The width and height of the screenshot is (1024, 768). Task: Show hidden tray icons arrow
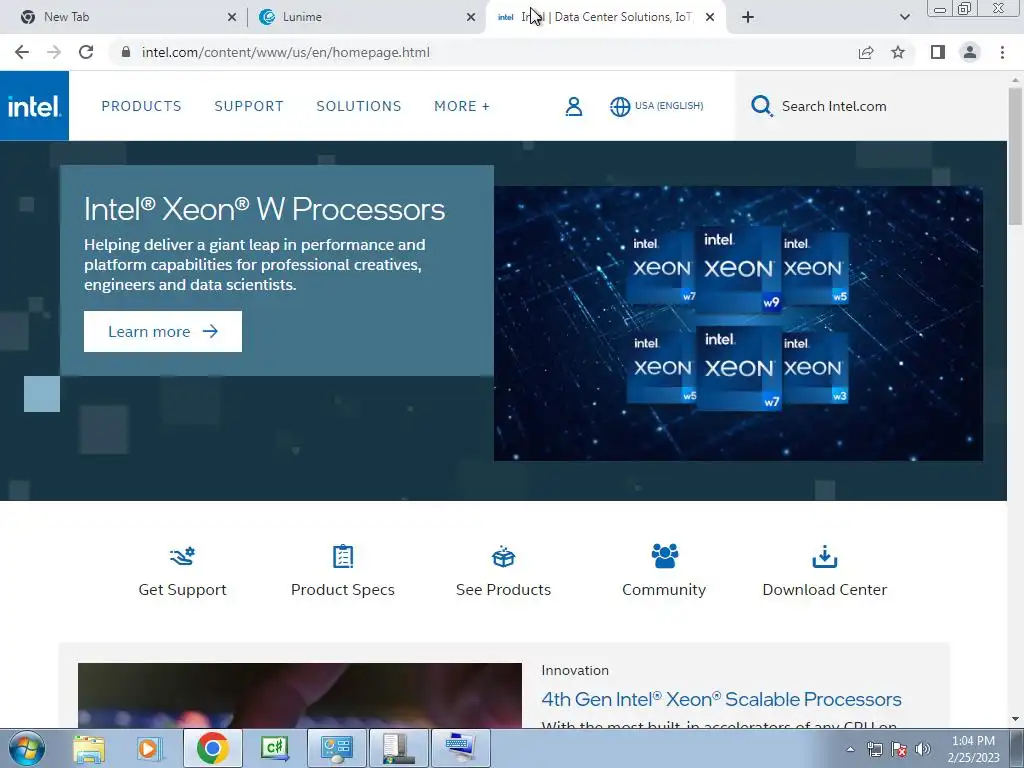[x=850, y=749]
